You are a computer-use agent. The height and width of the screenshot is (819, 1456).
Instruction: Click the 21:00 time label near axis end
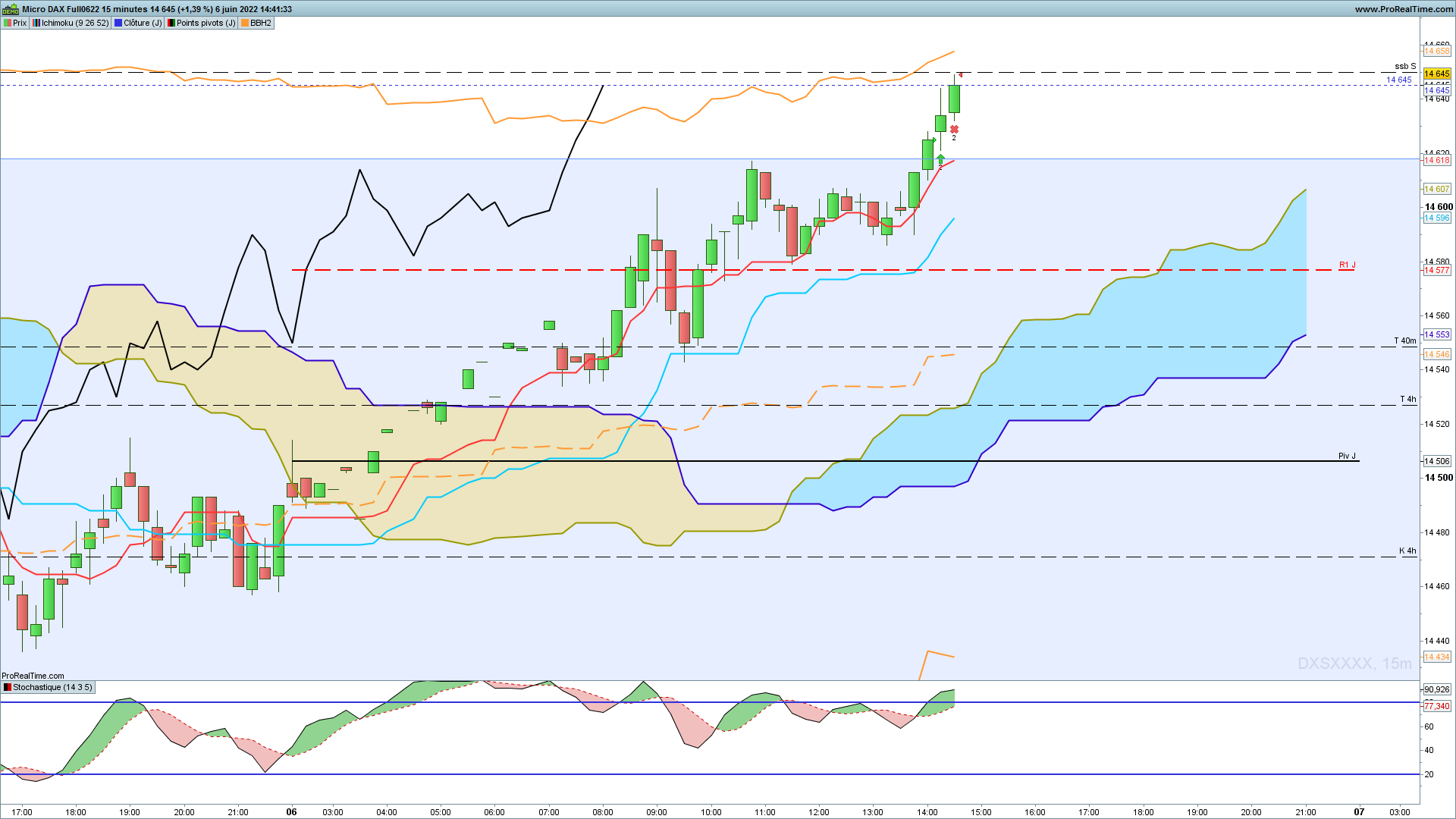point(1306,811)
